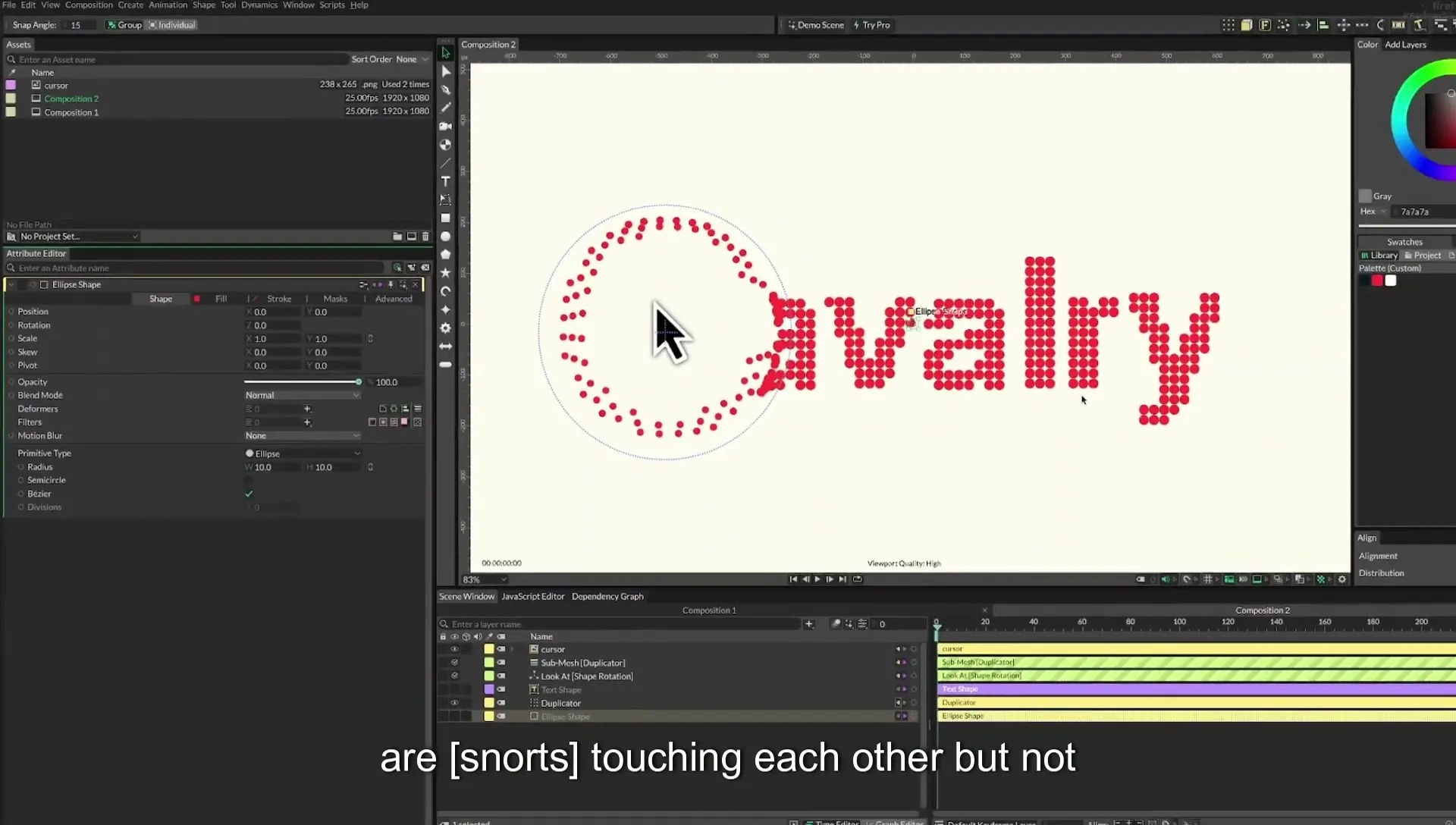Select the Text tool in the toolbar
Image resolution: width=1456 pixels, height=825 pixels.
[446, 181]
